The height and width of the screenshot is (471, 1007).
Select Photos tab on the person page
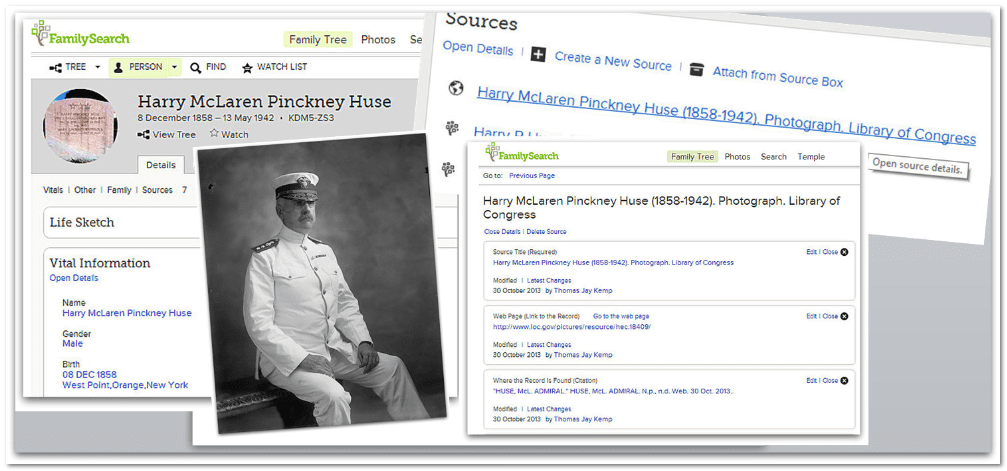[x=378, y=40]
